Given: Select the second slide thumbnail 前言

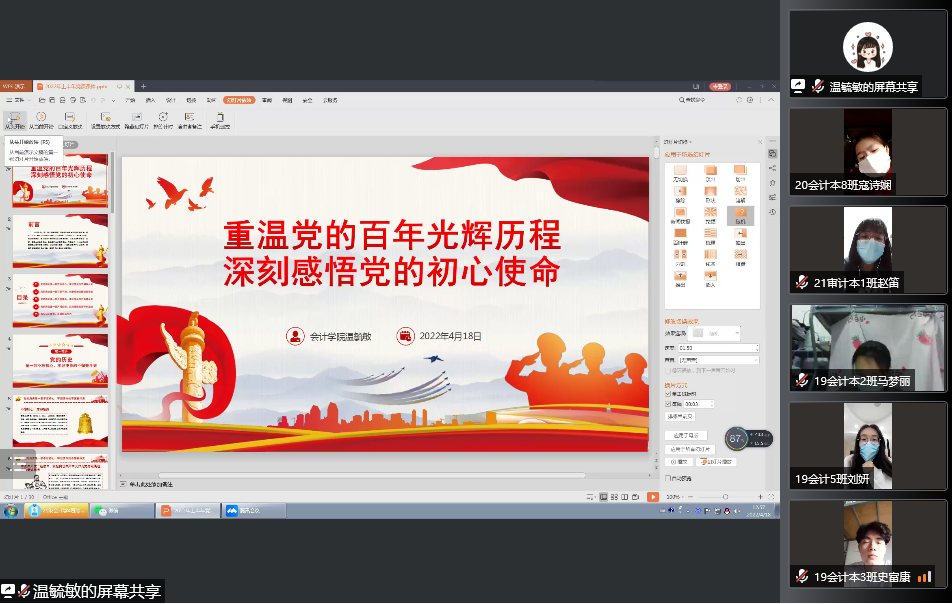Looking at the screenshot, I should pos(60,241).
